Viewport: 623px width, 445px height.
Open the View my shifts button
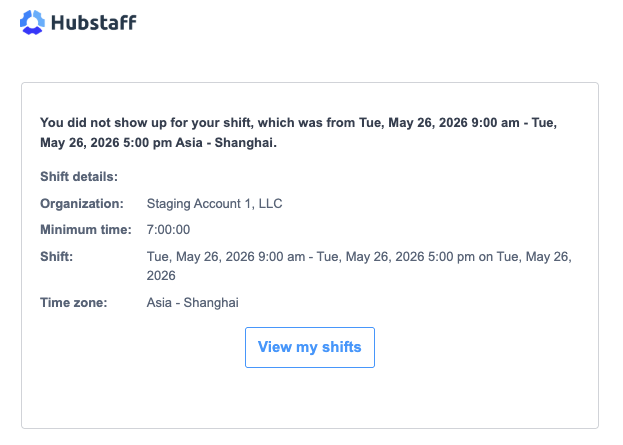coord(310,347)
